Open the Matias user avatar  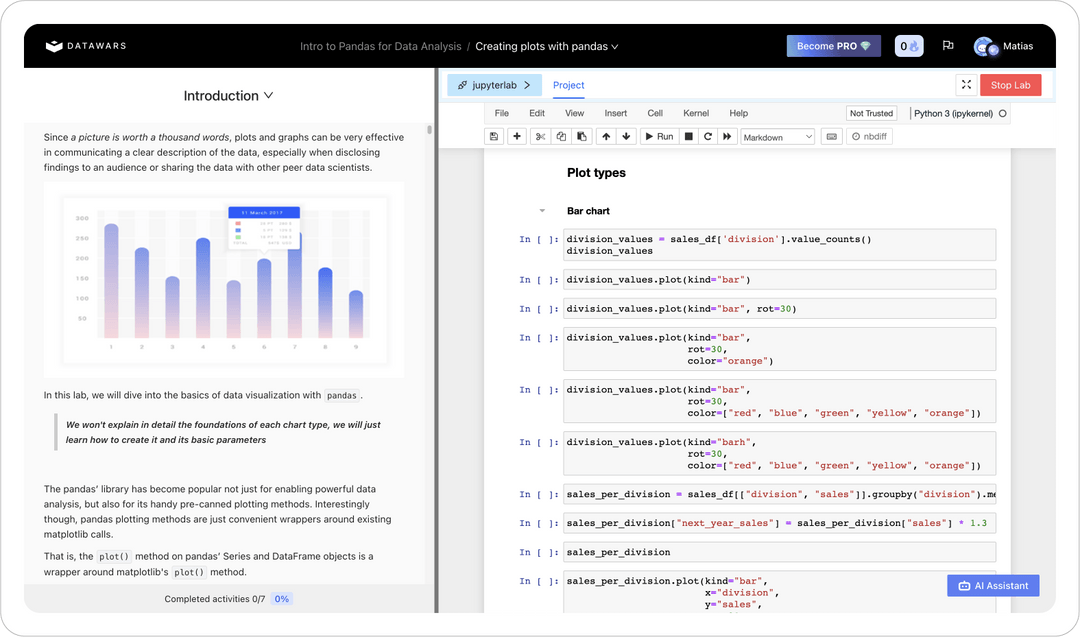[985, 46]
